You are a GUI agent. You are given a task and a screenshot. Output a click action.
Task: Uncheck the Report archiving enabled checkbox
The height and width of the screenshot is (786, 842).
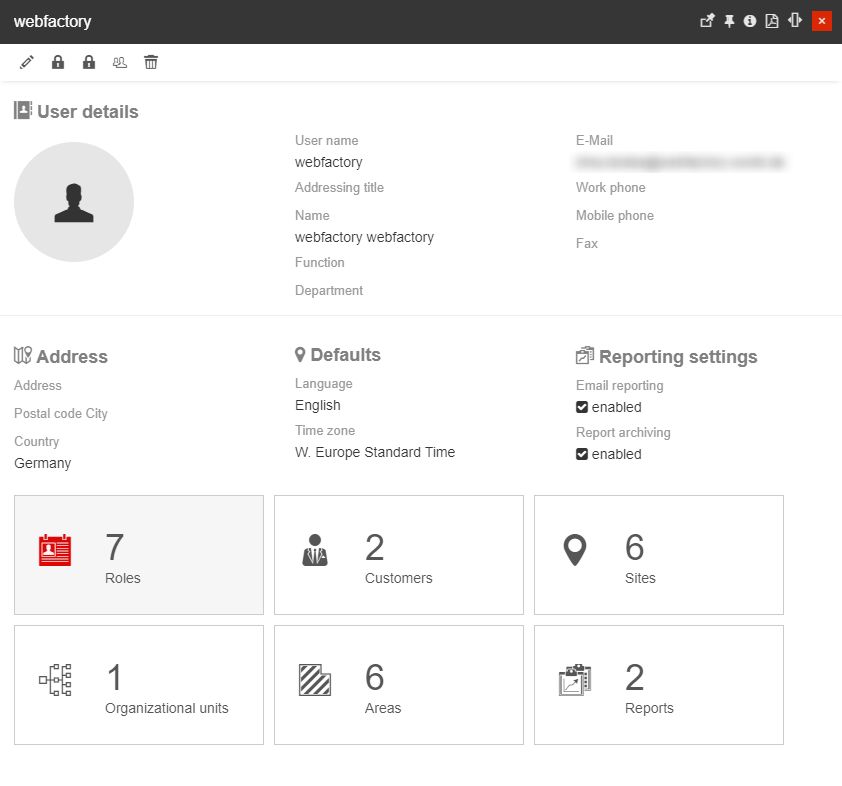582,454
